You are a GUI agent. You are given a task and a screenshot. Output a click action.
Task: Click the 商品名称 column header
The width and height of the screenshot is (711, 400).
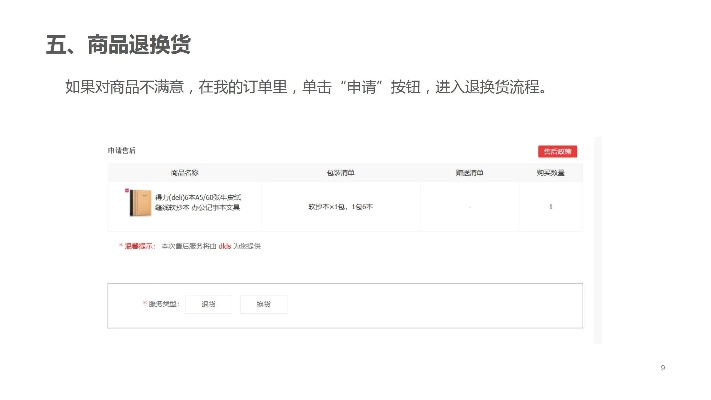[185, 173]
